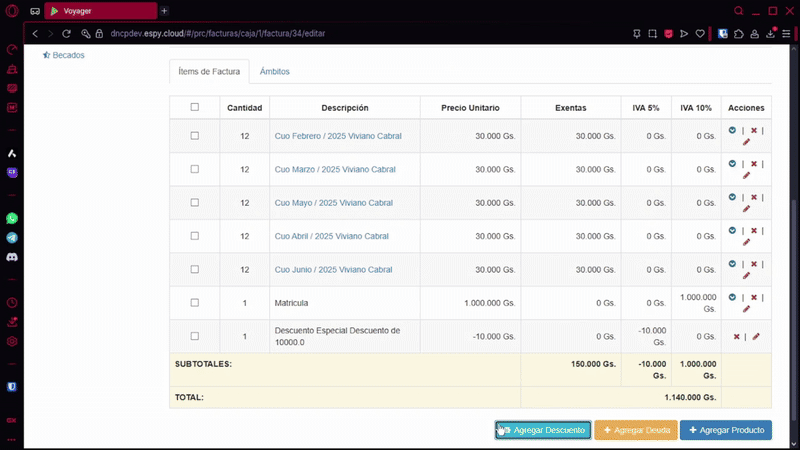Open Discord from the sidebar

tap(12, 257)
